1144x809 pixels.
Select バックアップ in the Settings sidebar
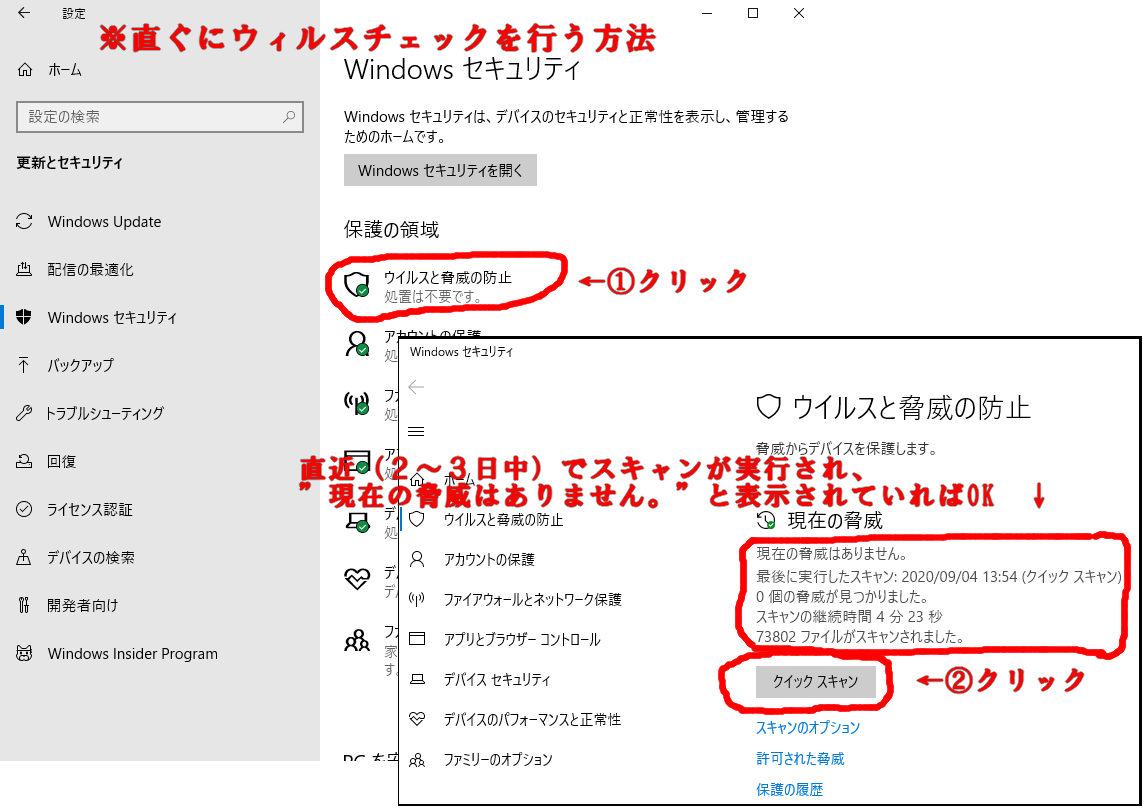(x=80, y=365)
